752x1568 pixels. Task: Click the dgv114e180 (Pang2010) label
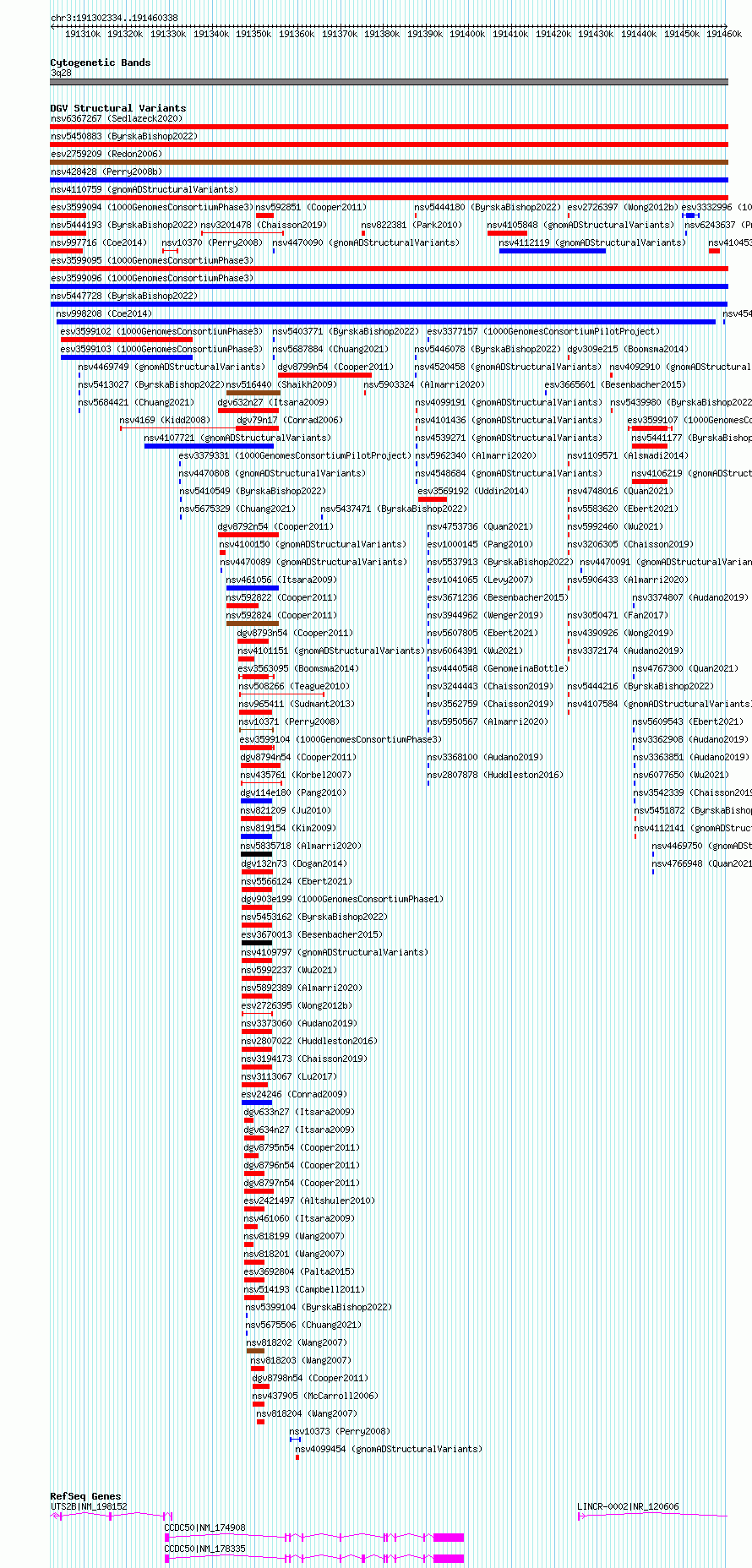(x=294, y=793)
